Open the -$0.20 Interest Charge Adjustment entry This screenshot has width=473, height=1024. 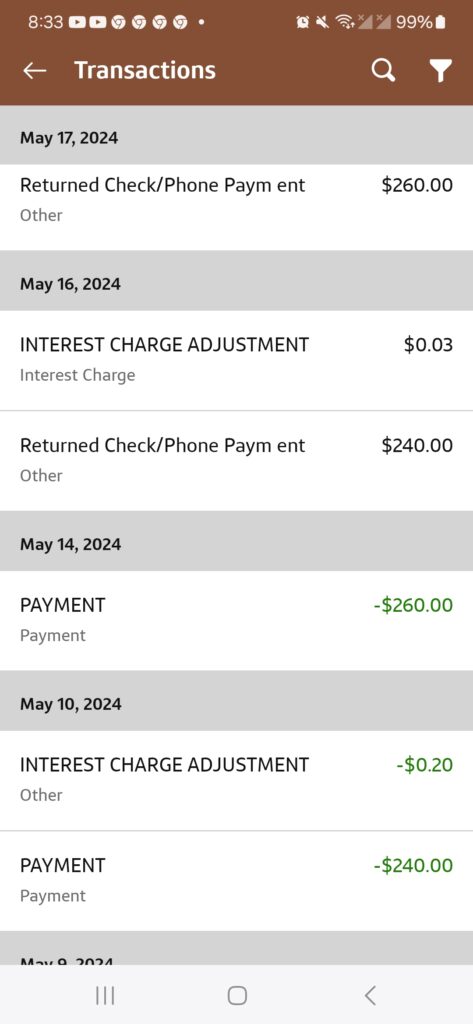(x=236, y=780)
